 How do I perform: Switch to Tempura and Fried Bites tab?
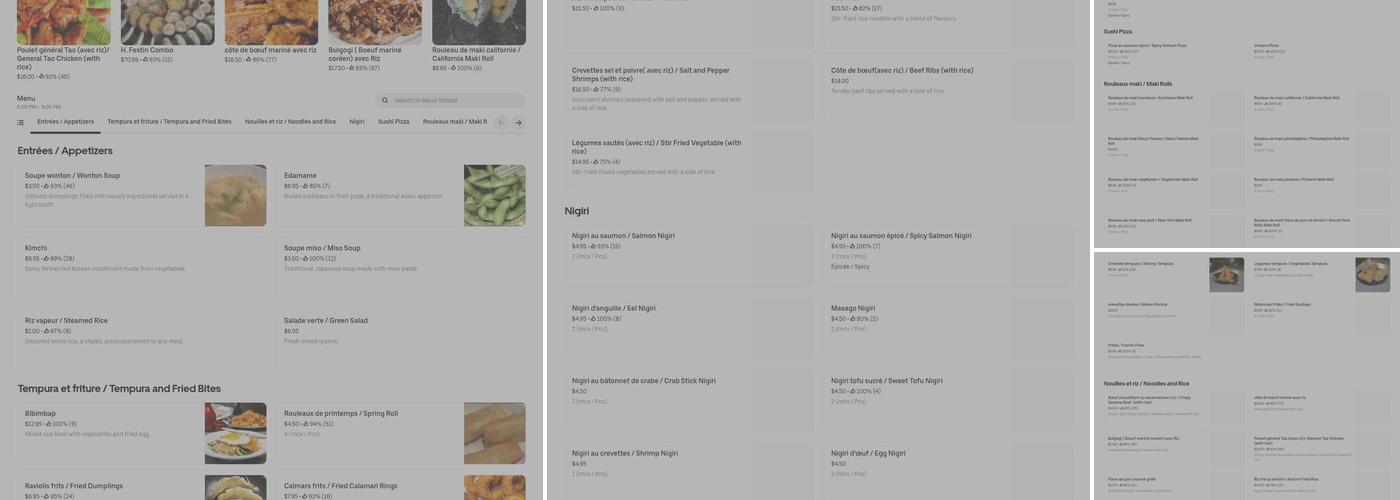click(169, 122)
